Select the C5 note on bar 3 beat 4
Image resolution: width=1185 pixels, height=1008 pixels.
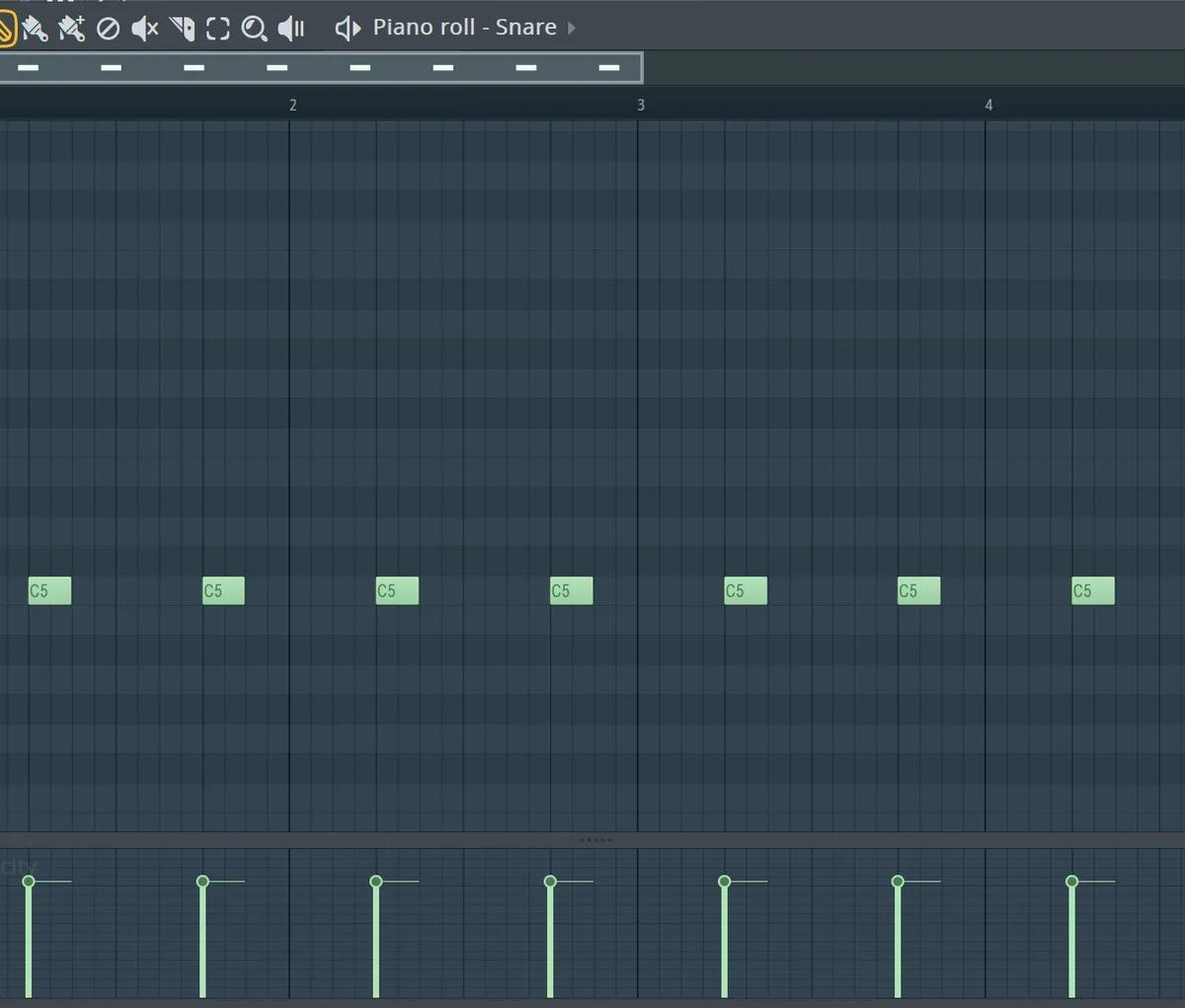918,590
